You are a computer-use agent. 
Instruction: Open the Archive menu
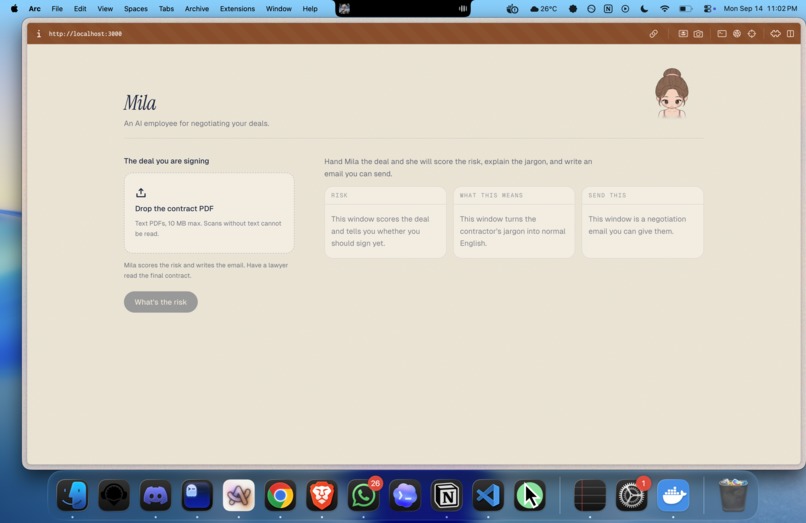click(197, 9)
